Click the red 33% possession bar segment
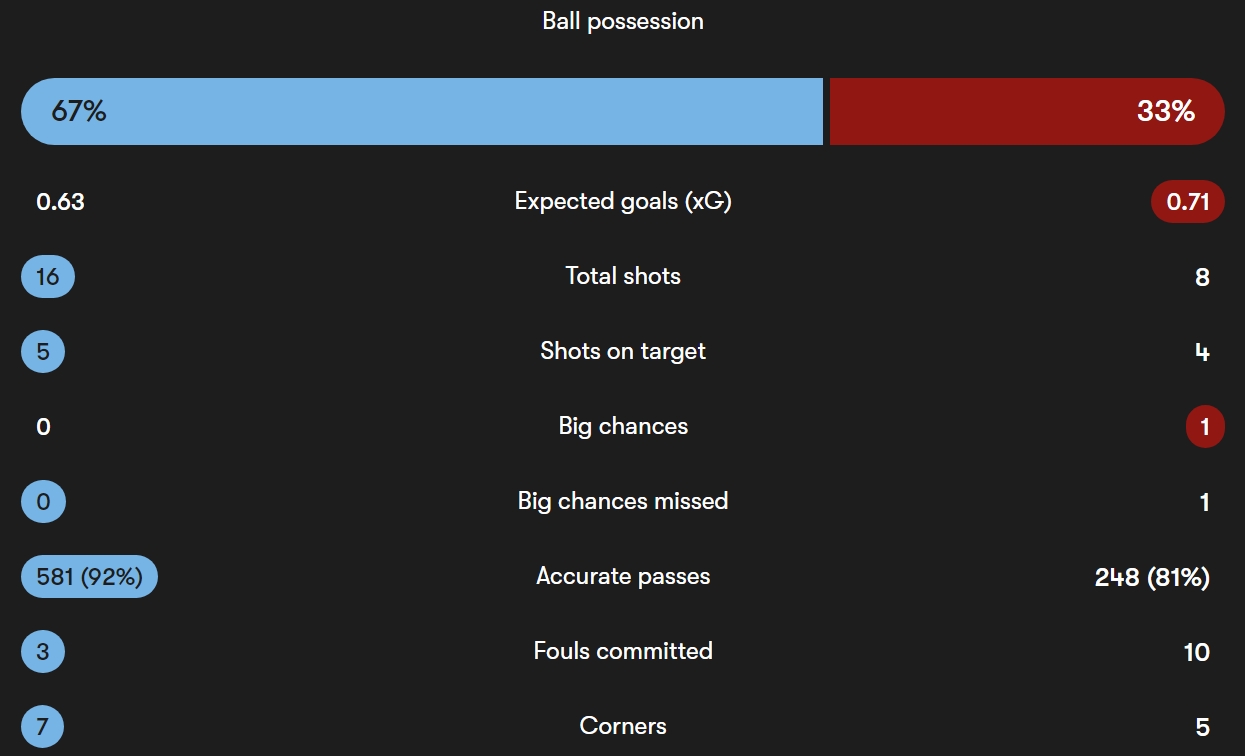This screenshot has height=756, width=1245. point(1025,111)
